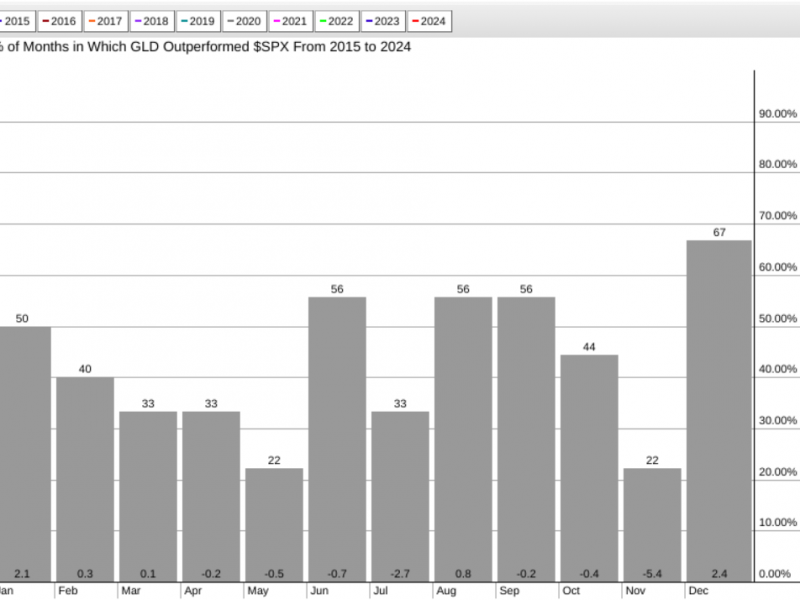Select the December bar in the chart
Screen dimensions: 800x600
(719, 411)
